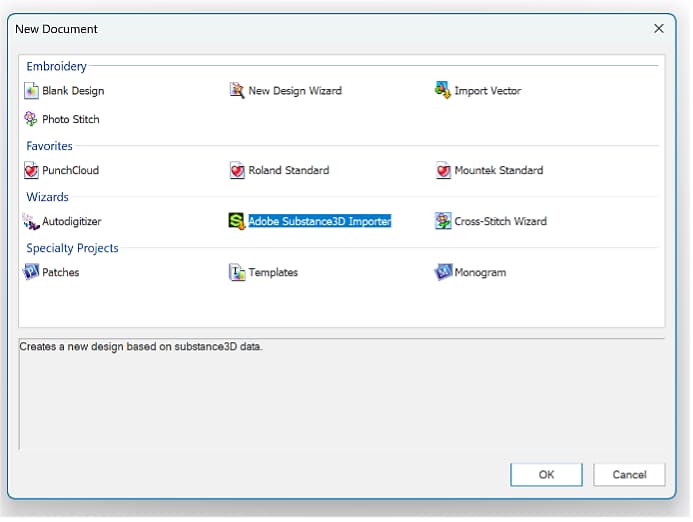The height and width of the screenshot is (522, 693).
Task: Select the Patches project icon
Action: [32, 273]
